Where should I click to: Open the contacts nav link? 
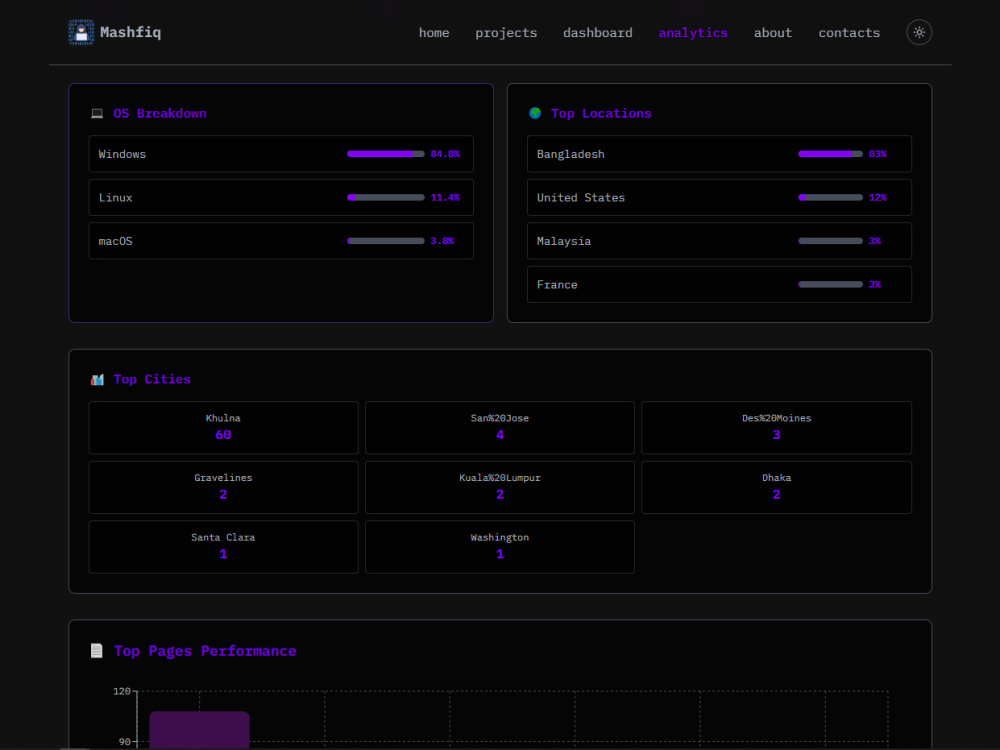click(849, 33)
